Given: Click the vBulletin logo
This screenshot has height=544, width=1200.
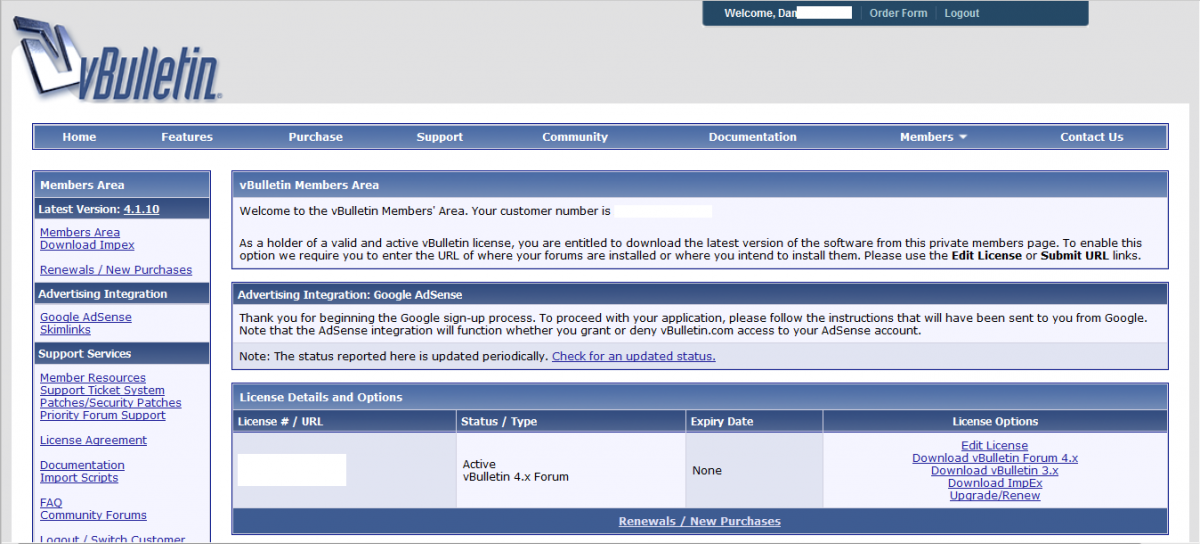Looking at the screenshot, I should [x=118, y=60].
